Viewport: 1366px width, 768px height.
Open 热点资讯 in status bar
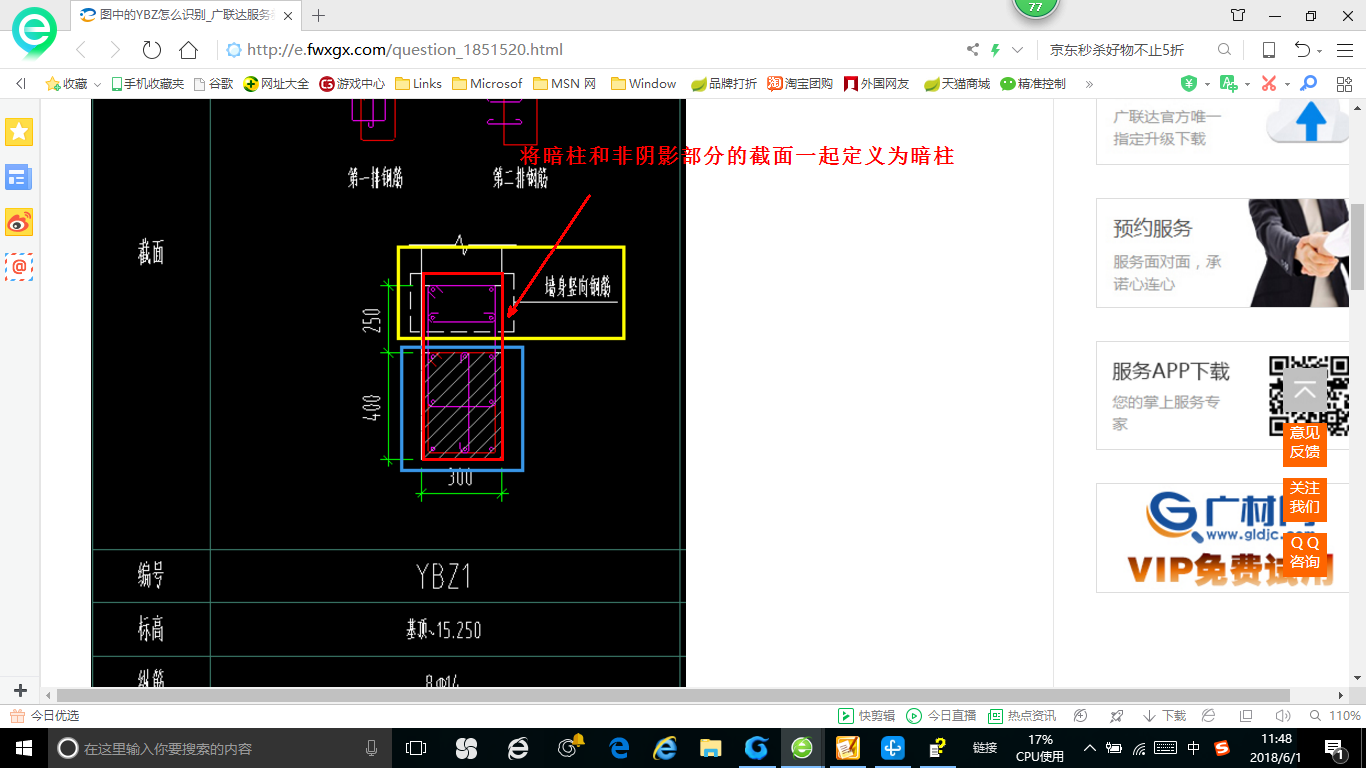coord(1022,716)
